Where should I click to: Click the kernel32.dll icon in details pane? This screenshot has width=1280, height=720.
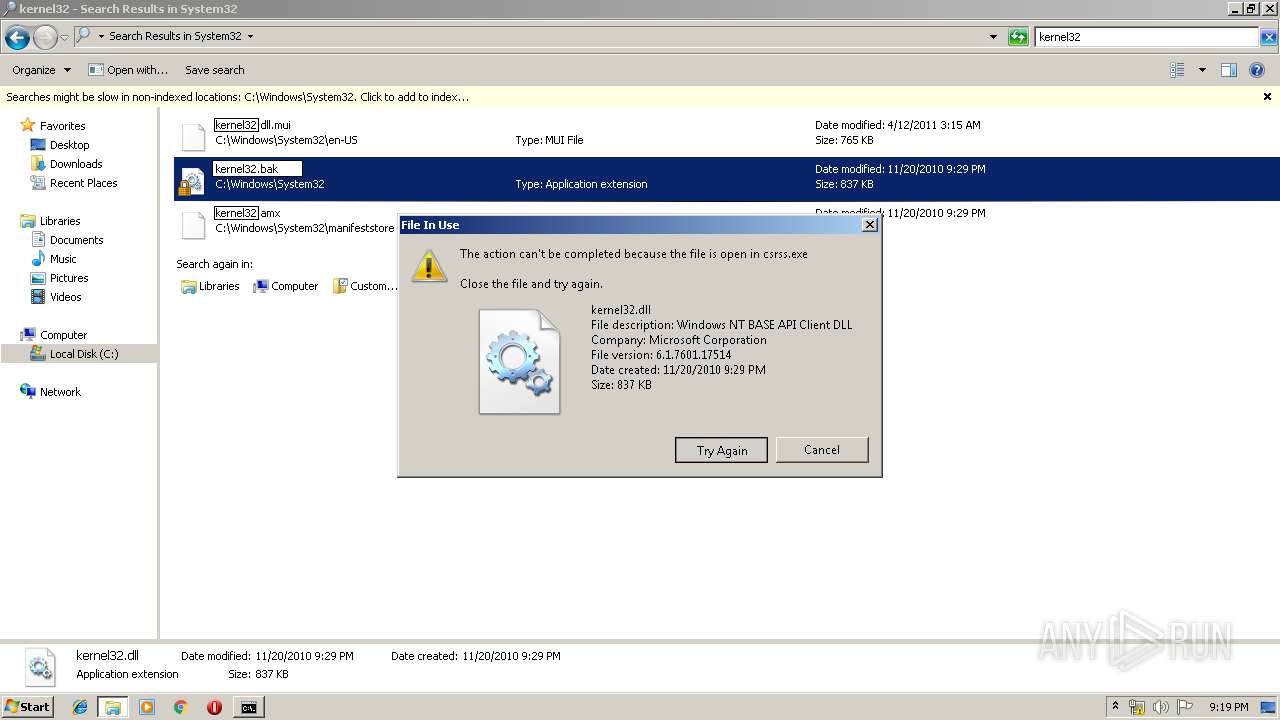[39, 667]
